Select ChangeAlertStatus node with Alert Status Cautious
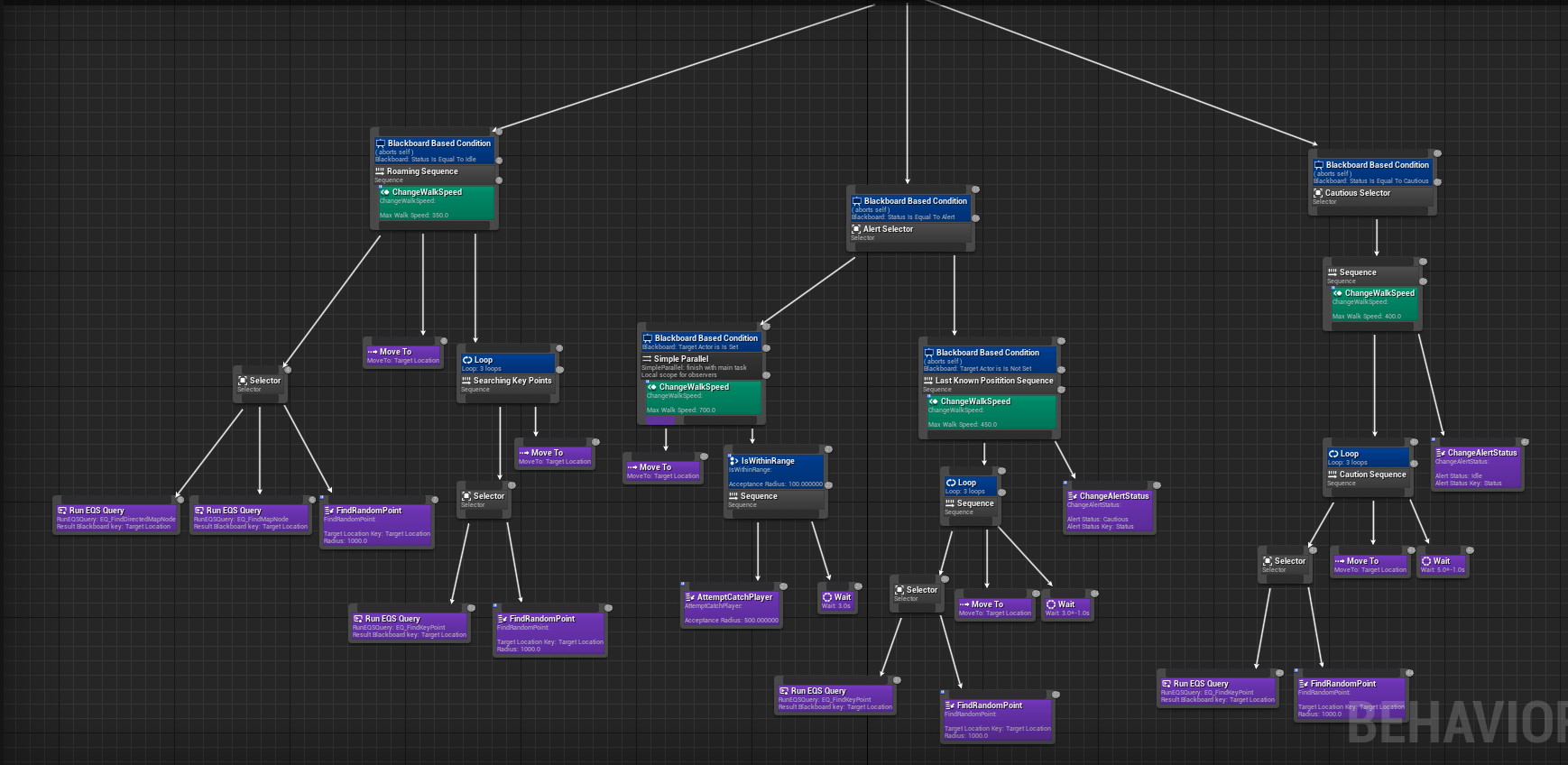 point(1109,510)
